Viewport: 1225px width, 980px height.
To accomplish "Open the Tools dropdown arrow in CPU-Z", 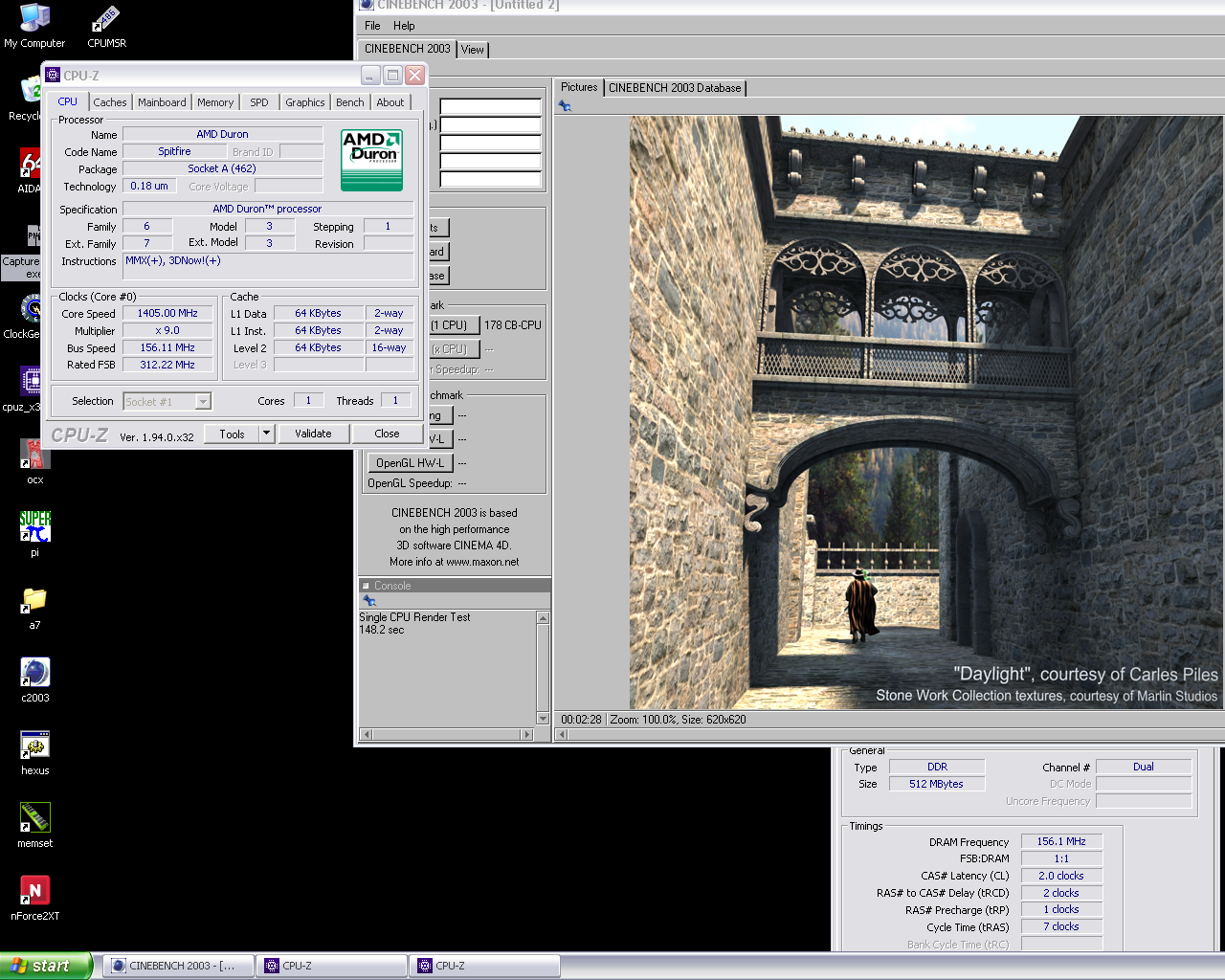I will pos(266,434).
